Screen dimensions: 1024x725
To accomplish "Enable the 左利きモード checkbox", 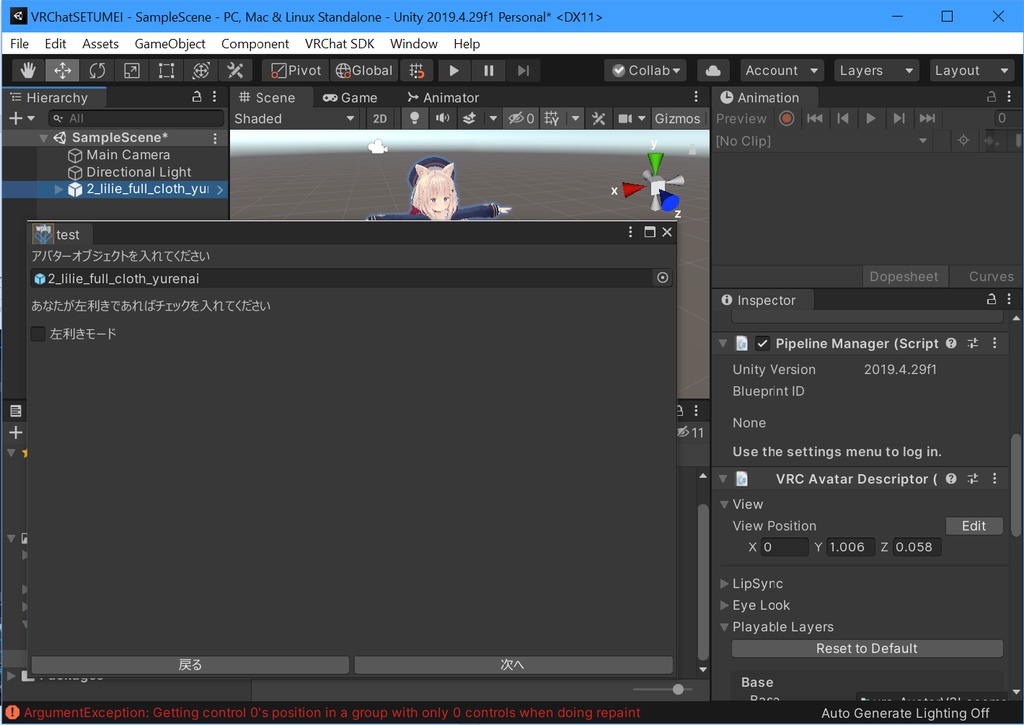I will coord(38,334).
